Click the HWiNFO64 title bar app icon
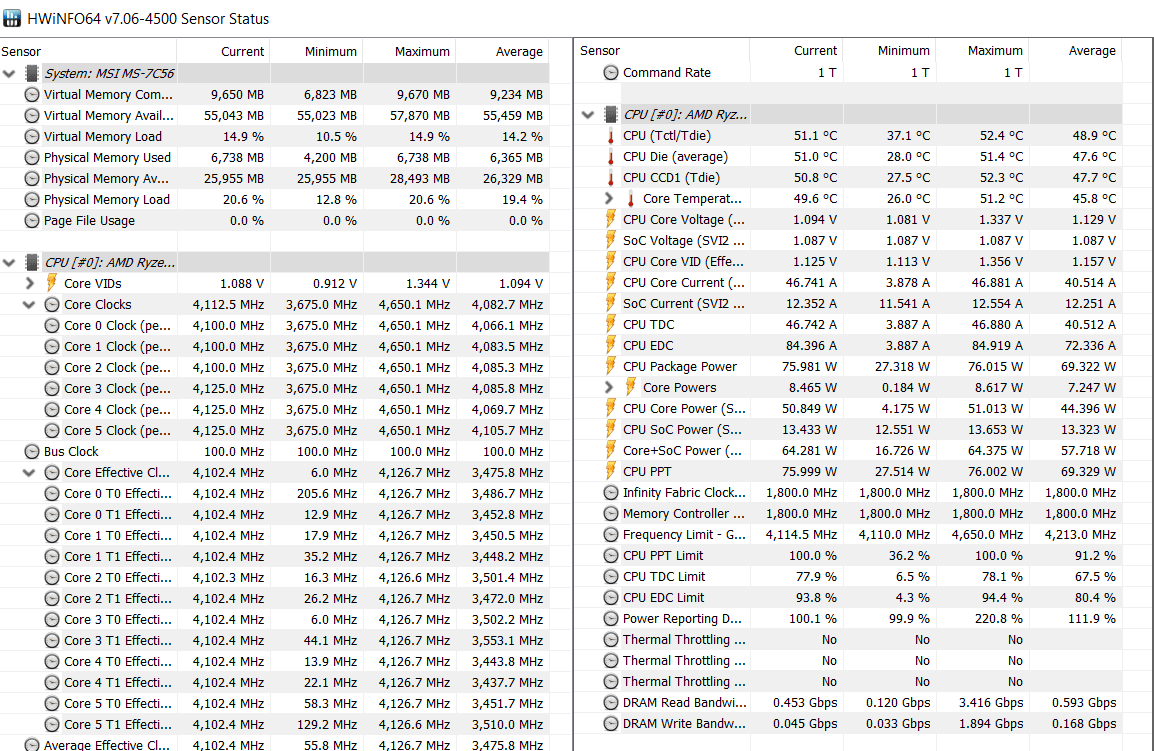Image resolution: width=1154 pixels, height=751 pixels. [13, 18]
